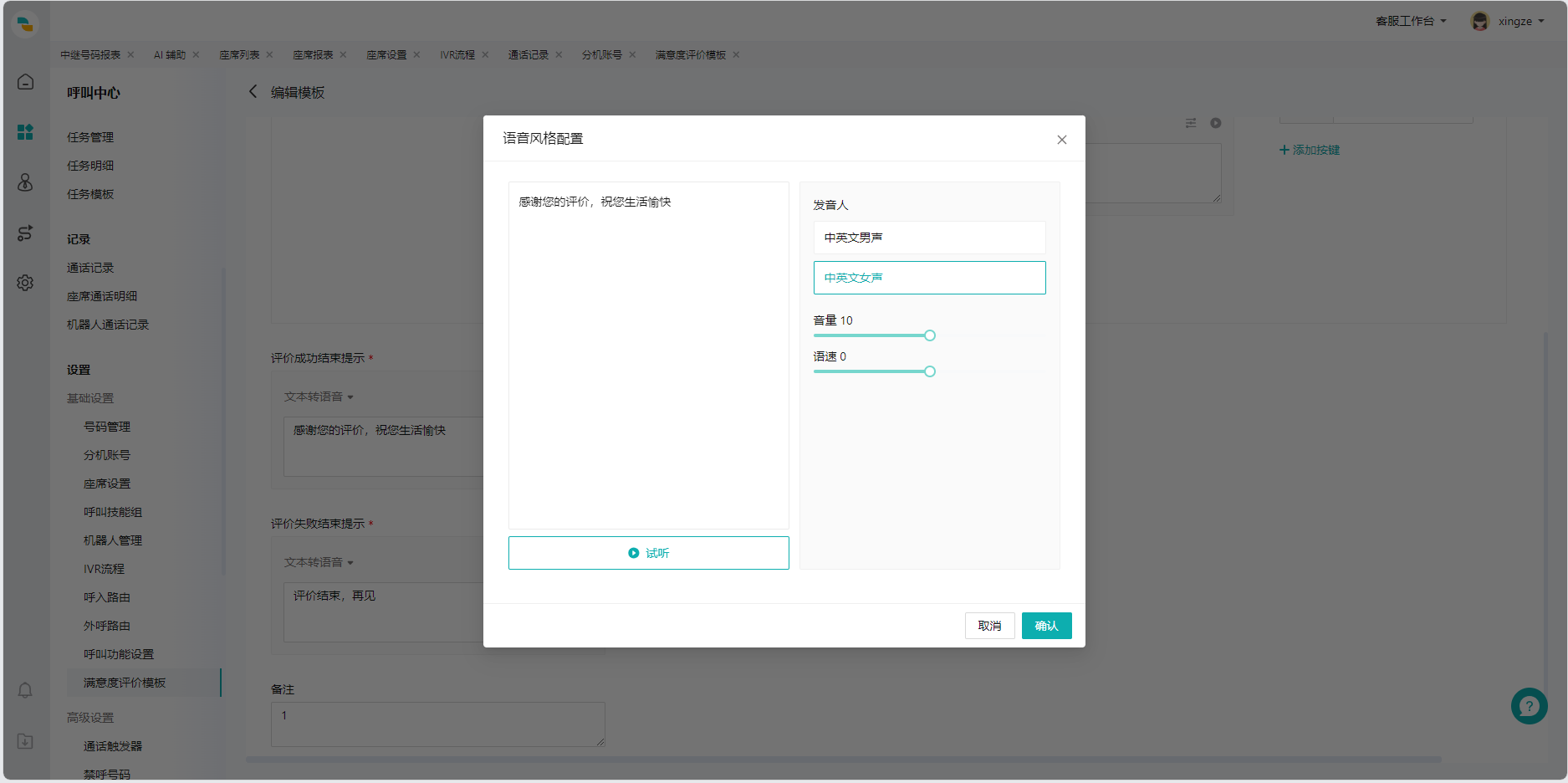Switch to the AI 辅助 tab
The width and height of the screenshot is (1568, 783).
coord(170,55)
